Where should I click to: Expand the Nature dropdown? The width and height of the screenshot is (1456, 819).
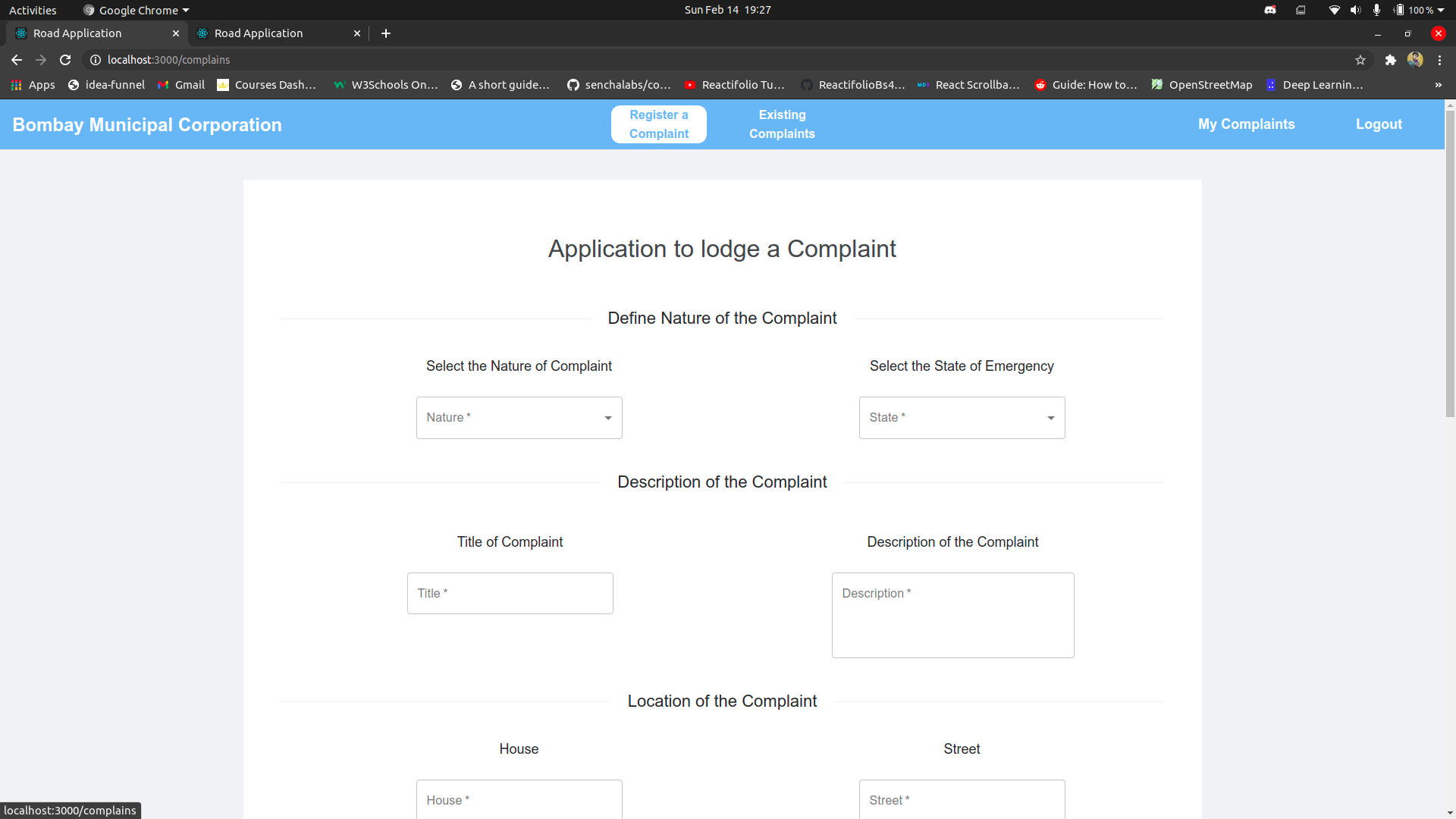(519, 418)
